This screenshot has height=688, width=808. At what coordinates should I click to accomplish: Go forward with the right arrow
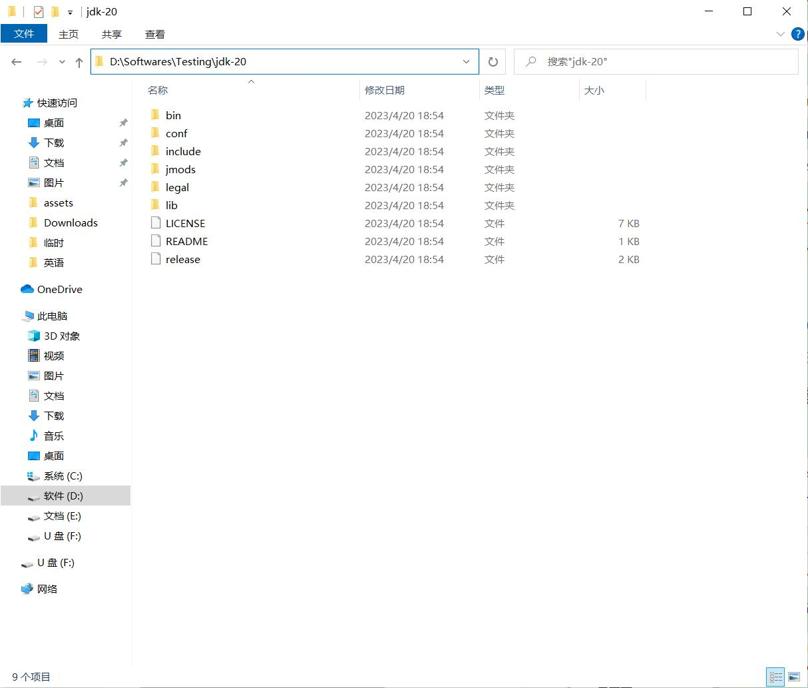click(42, 62)
